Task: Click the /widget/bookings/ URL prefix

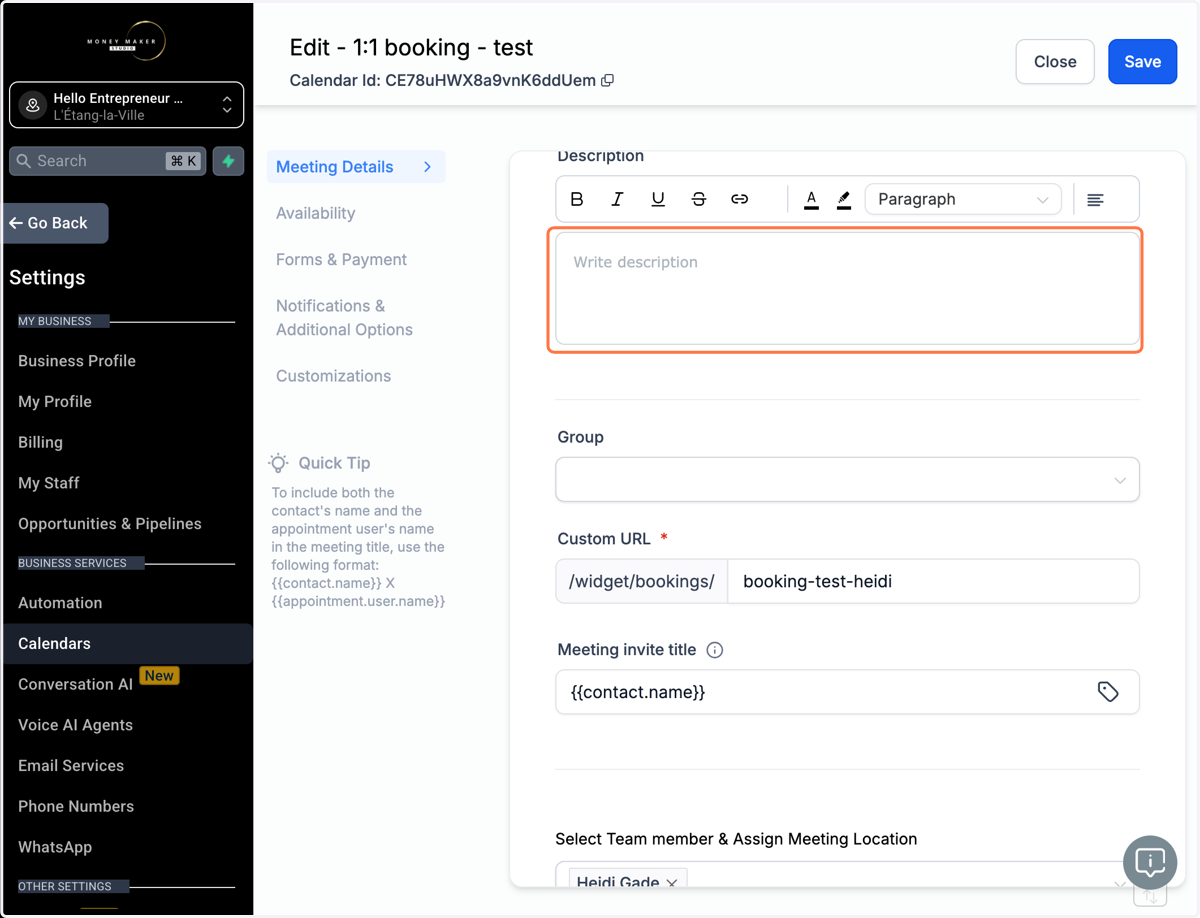Action: tap(642, 581)
